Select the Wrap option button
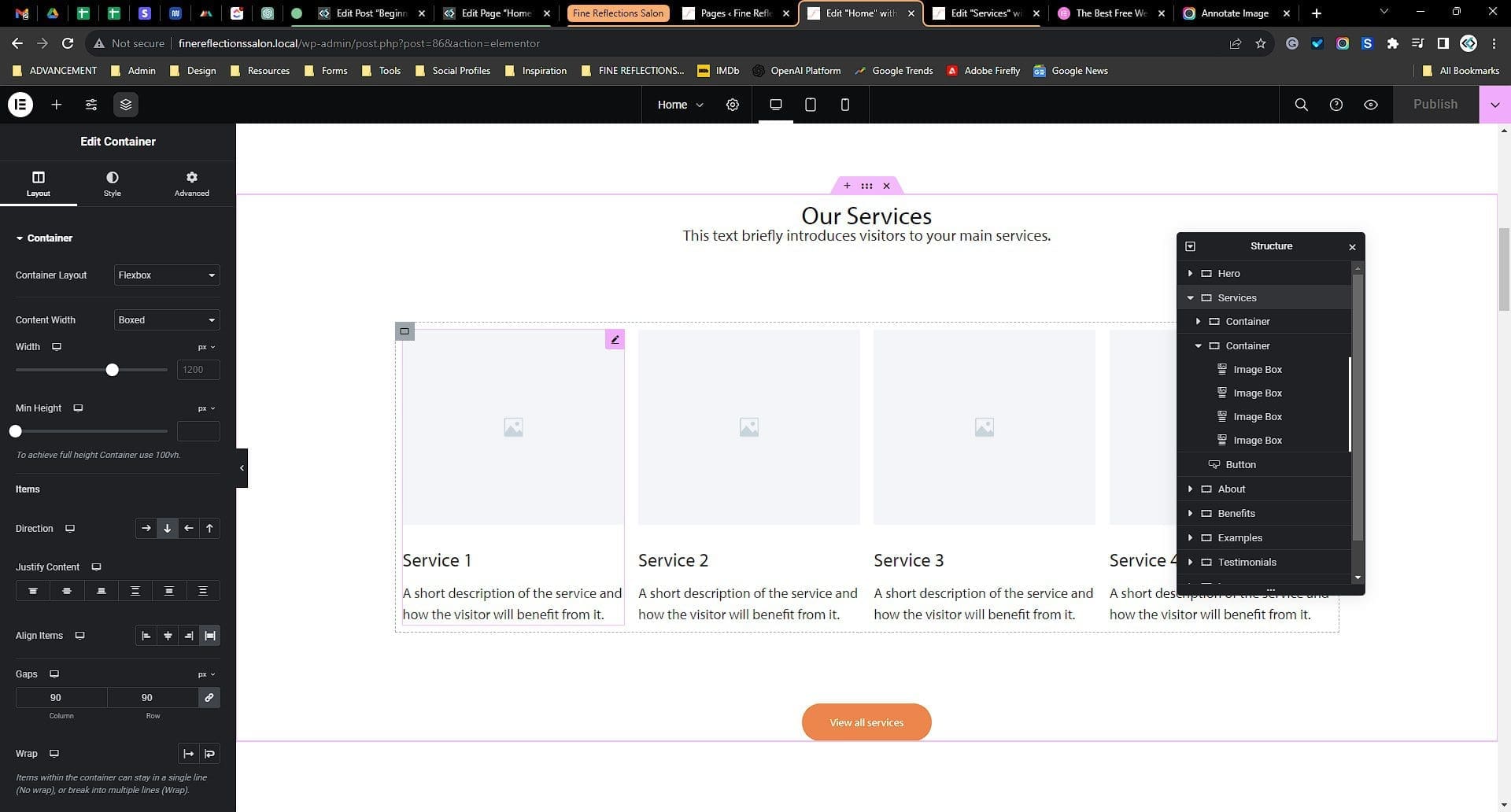The width and height of the screenshot is (1511, 812). click(x=209, y=754)
